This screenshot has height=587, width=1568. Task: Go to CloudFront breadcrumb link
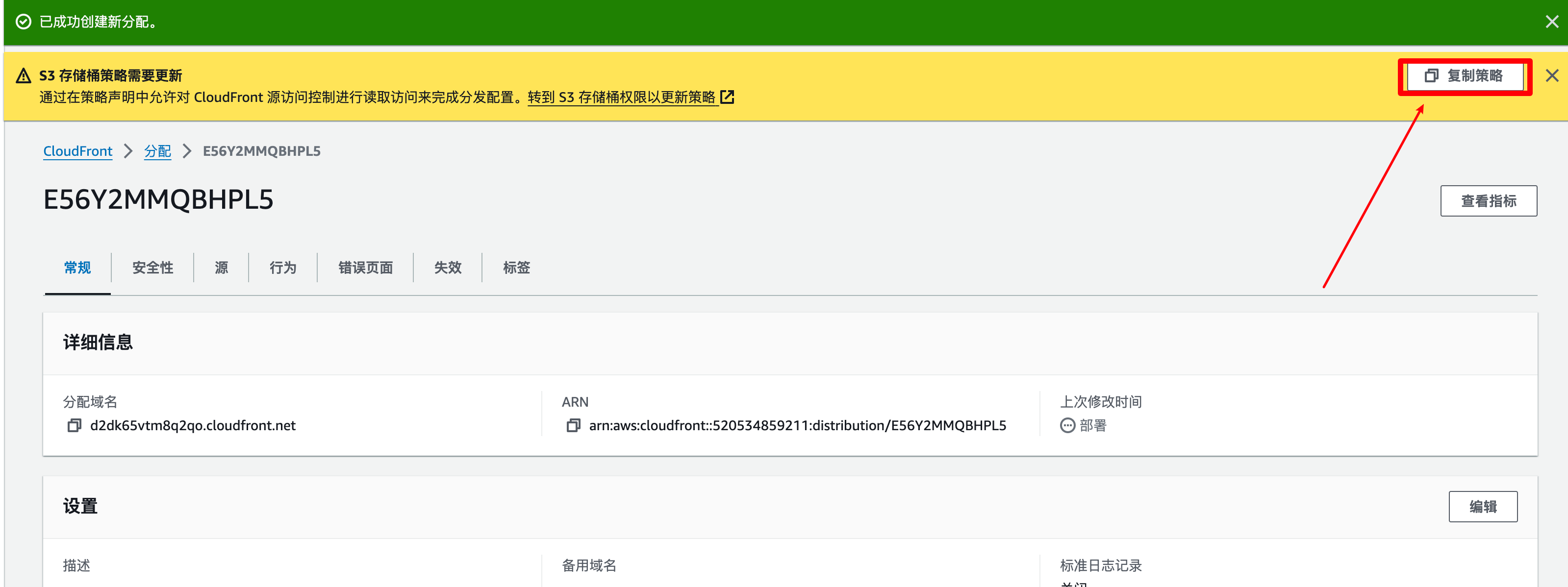pos(77,151)
